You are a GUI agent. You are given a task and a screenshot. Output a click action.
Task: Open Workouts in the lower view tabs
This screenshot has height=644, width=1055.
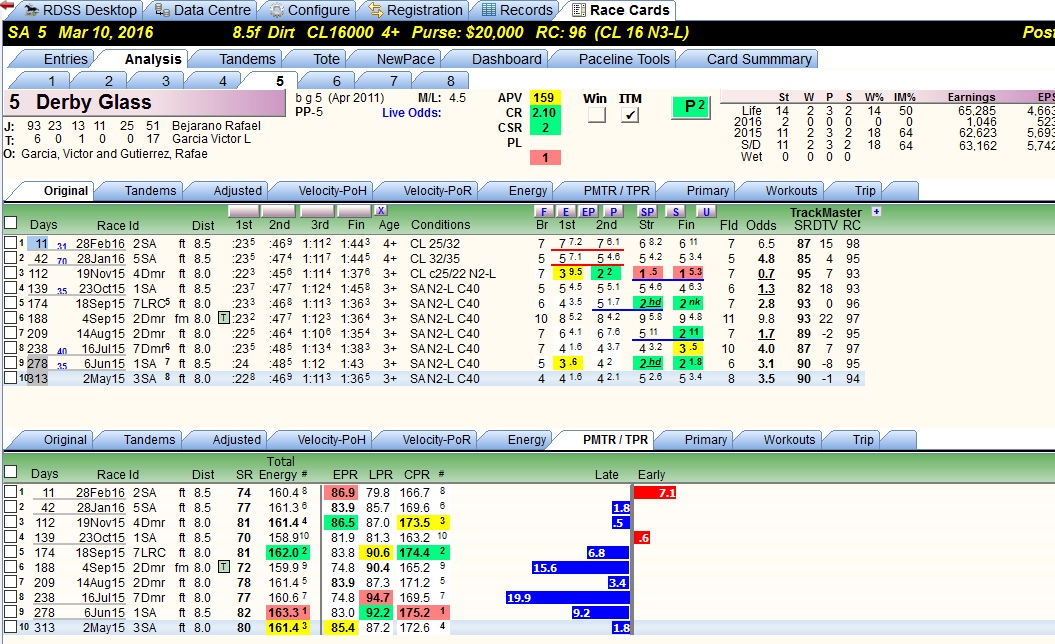(789, 439)
